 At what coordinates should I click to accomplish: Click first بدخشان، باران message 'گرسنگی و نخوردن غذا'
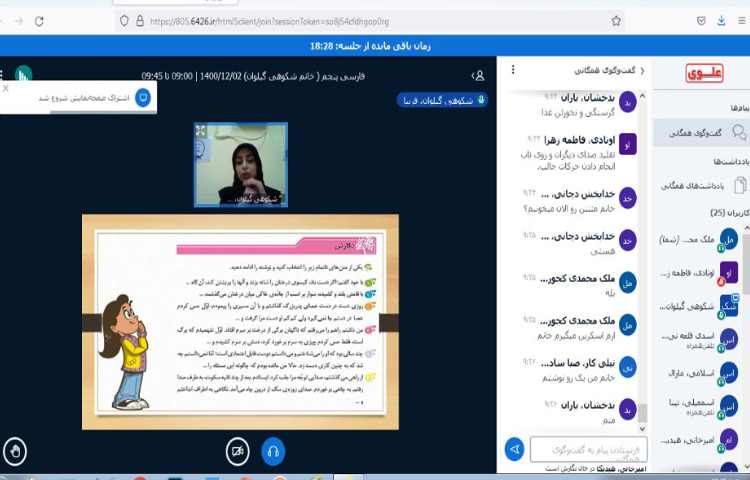point(578,113)
